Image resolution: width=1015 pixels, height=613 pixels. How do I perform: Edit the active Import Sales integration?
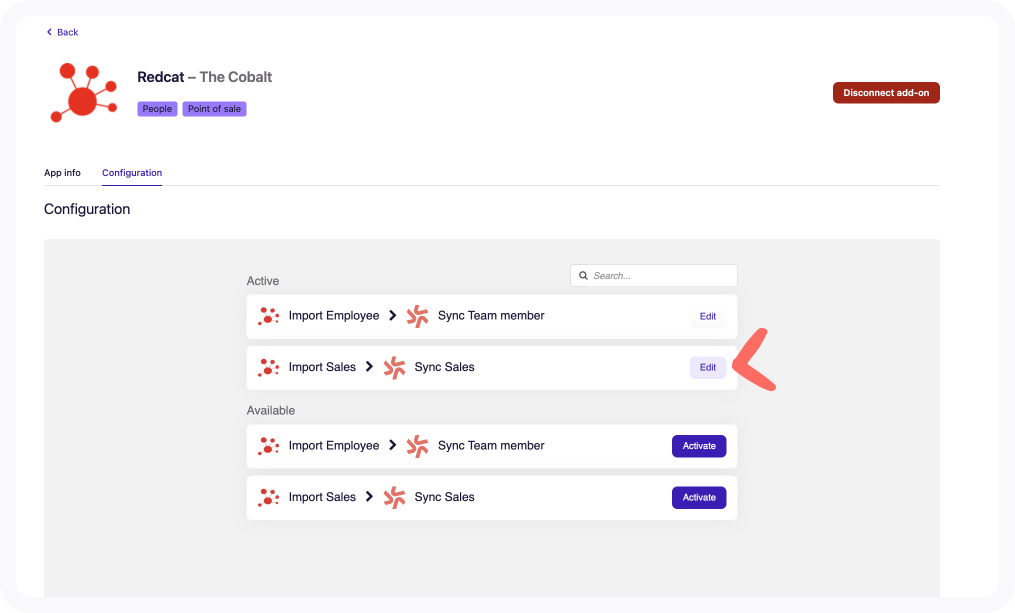pyautogui.click(x=707, y=367)
